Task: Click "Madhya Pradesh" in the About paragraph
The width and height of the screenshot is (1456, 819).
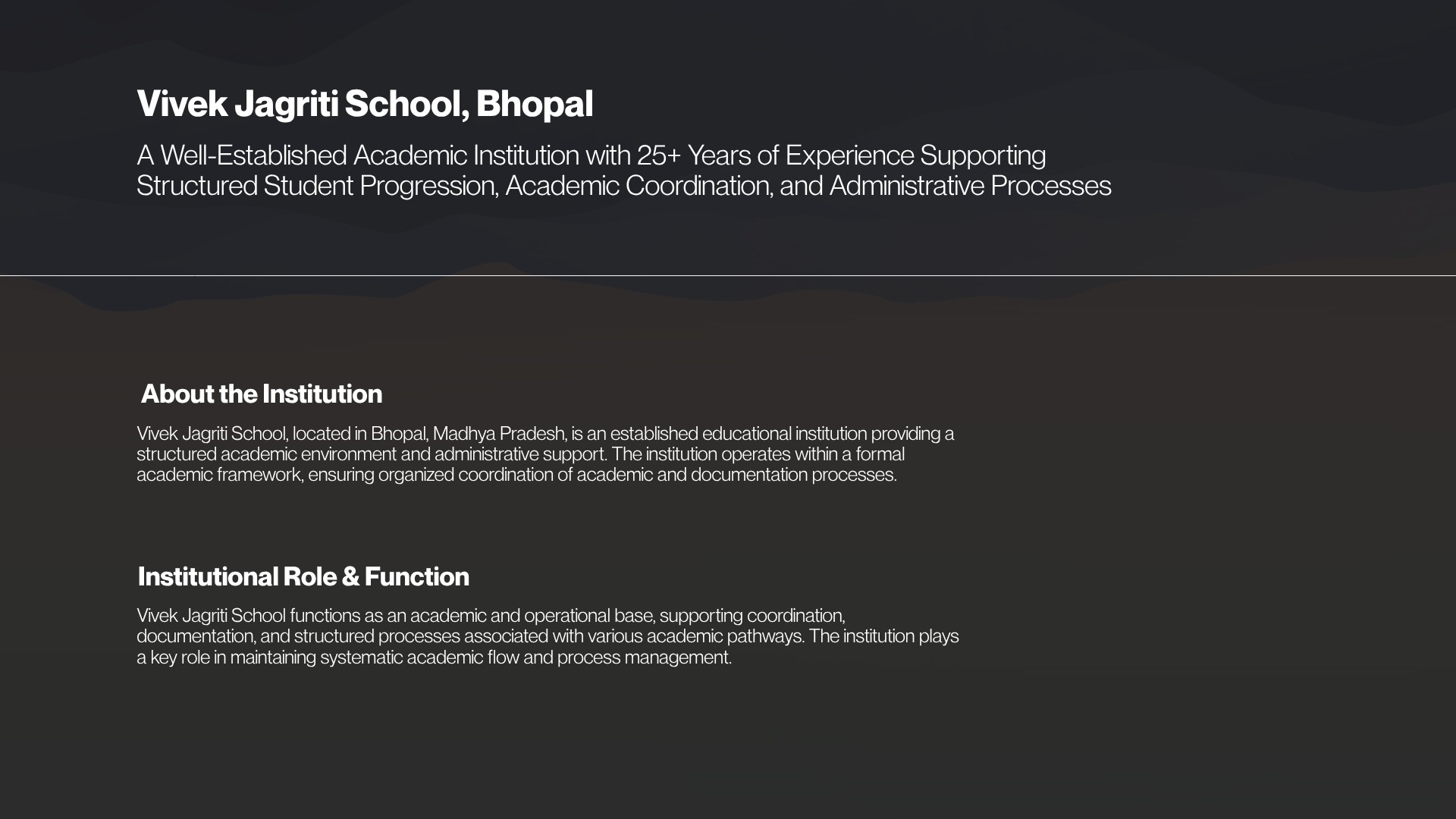Action: tap(498, 434)
